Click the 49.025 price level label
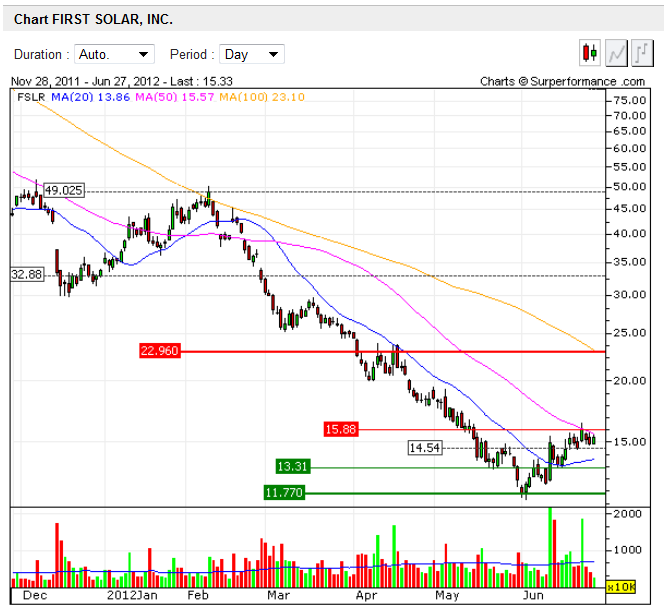 click(x=63, y=190)
